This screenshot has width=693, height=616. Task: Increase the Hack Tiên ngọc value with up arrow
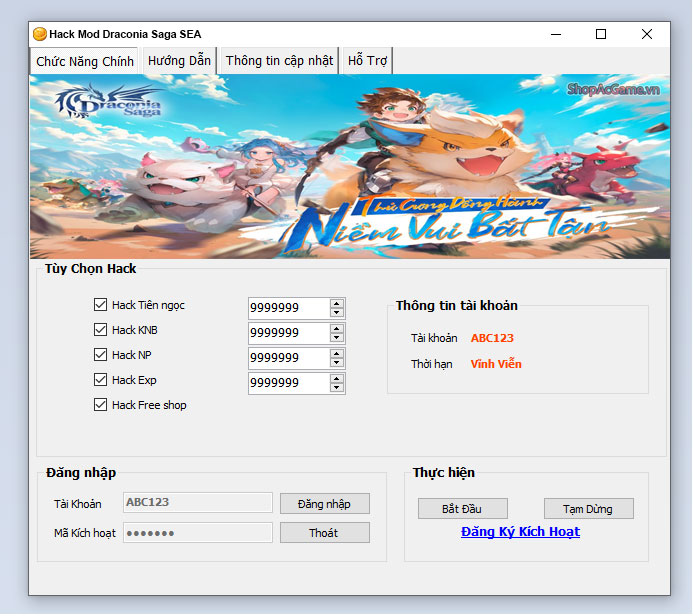click(337, 304)
